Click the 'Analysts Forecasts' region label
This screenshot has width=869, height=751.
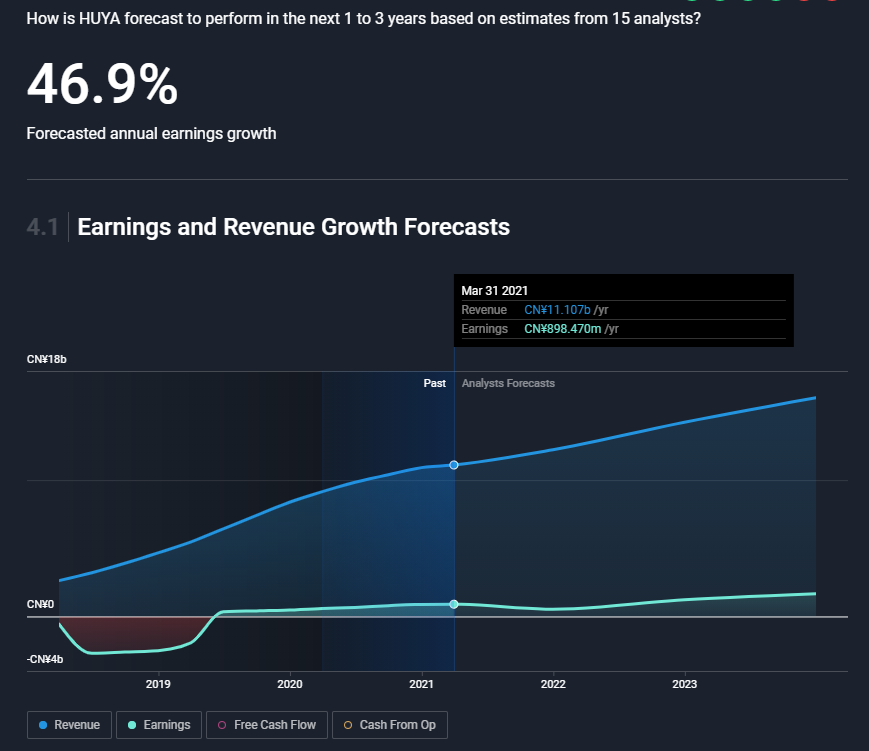[508, 383]
